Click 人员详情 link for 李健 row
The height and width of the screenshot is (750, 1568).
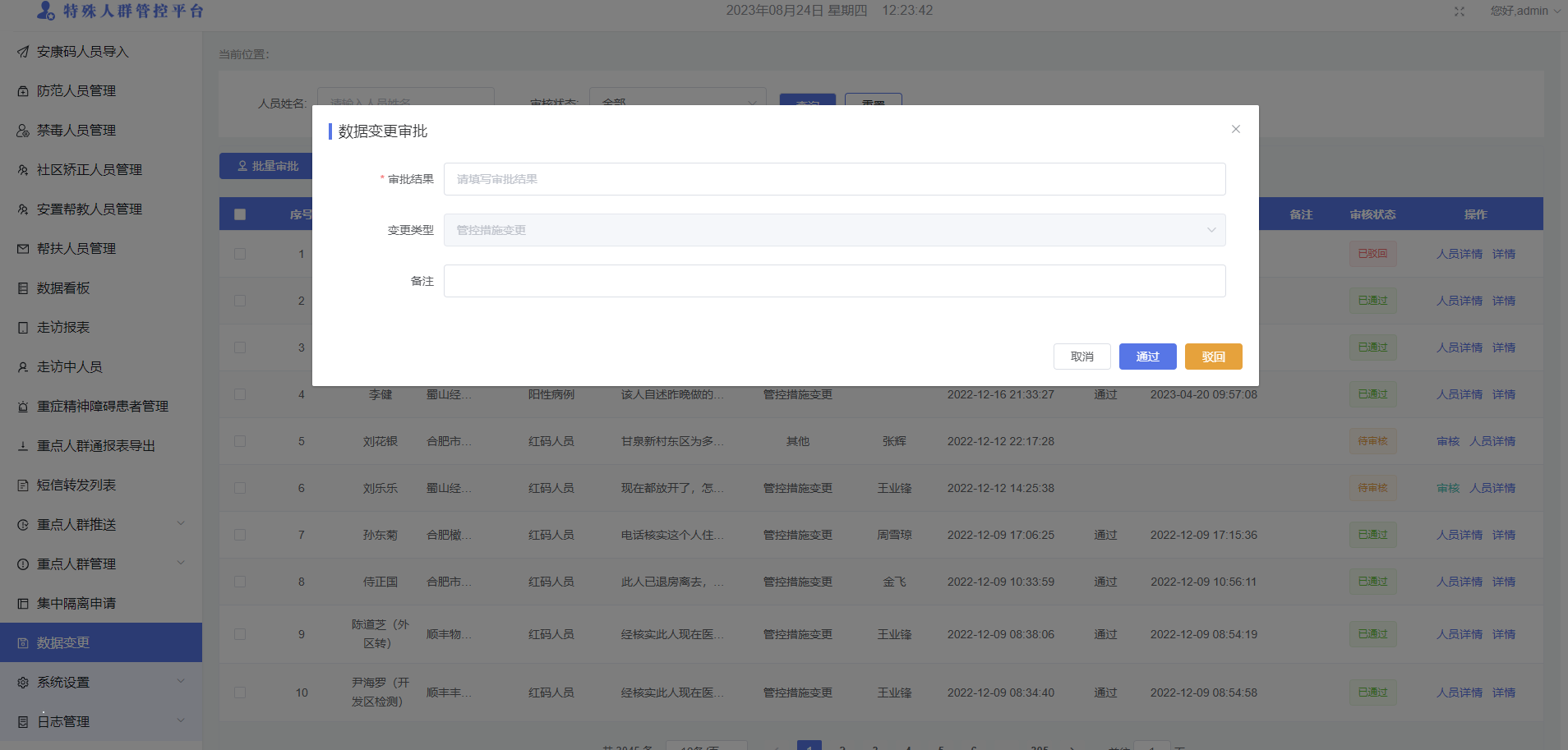click(1460, 394)
